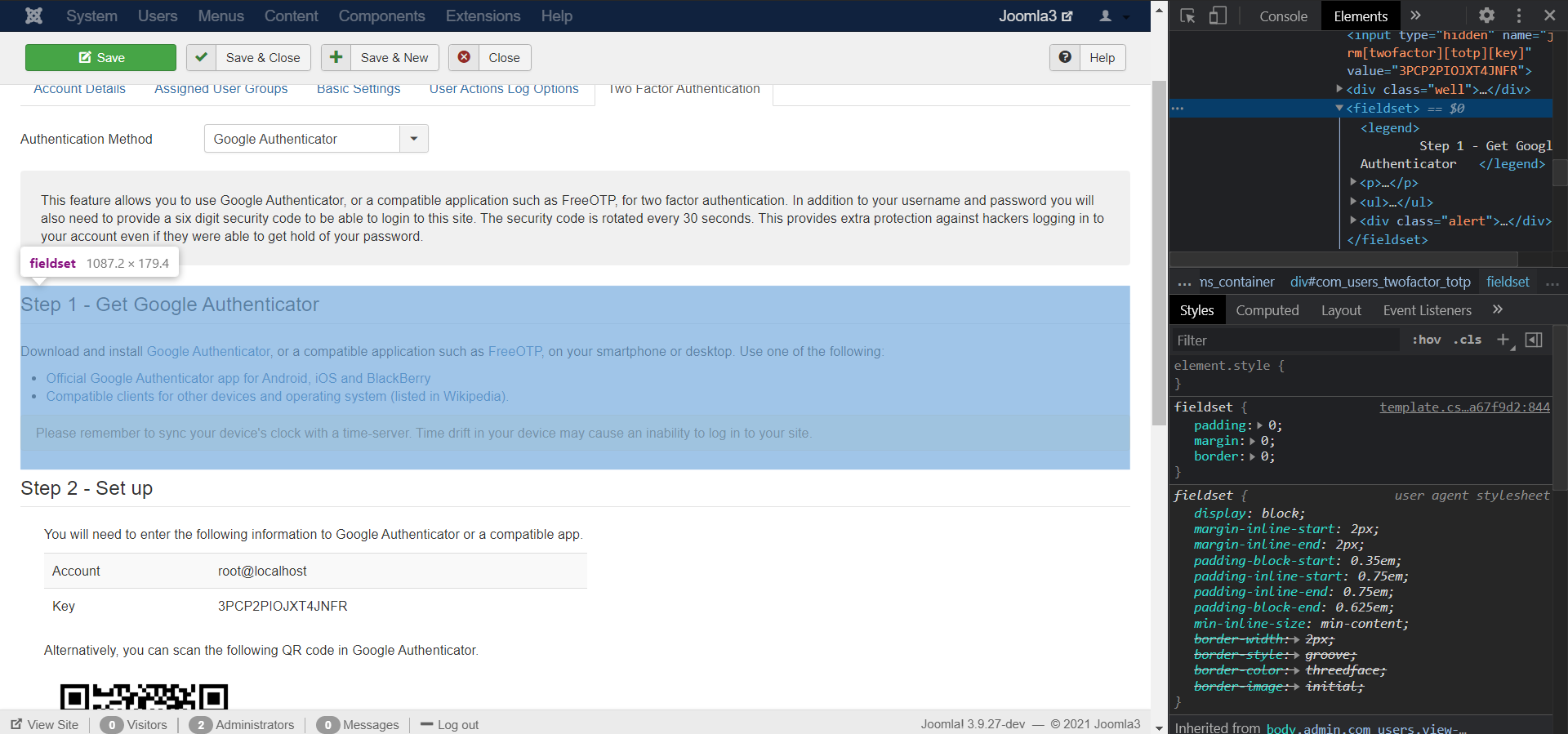Click the account value root@localhost
This screenshot has width=1568, height=734.
pos(262,571)
